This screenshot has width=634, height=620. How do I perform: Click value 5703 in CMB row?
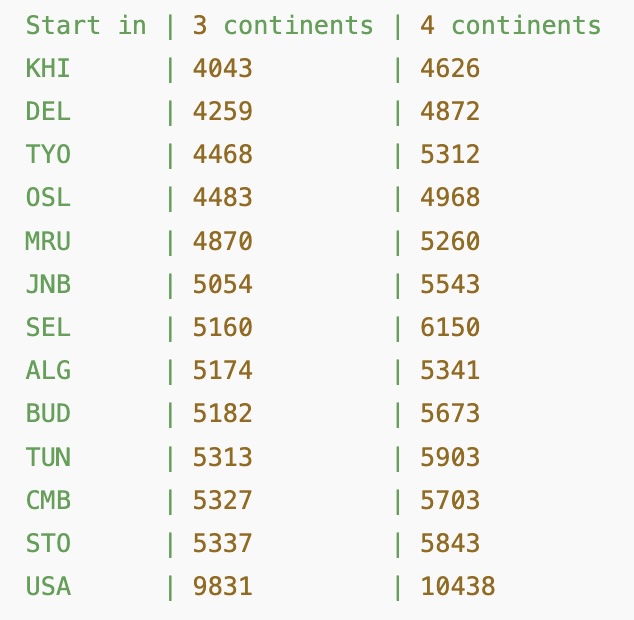450,499
